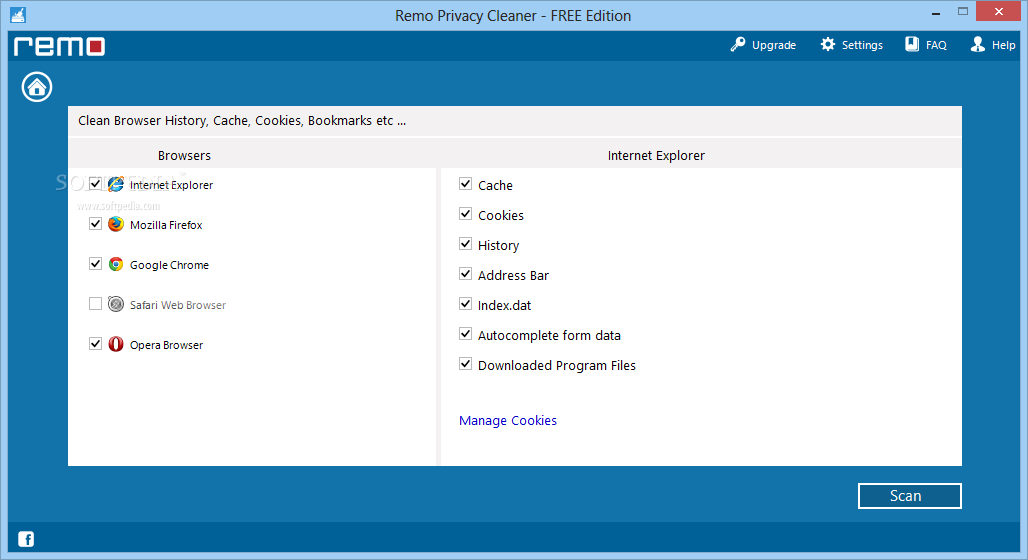The width and height of the screenshot is (1028, 560).
Task: Uncheck the Mozilla Firefox checkbox
Action: (x=95, y=224)
